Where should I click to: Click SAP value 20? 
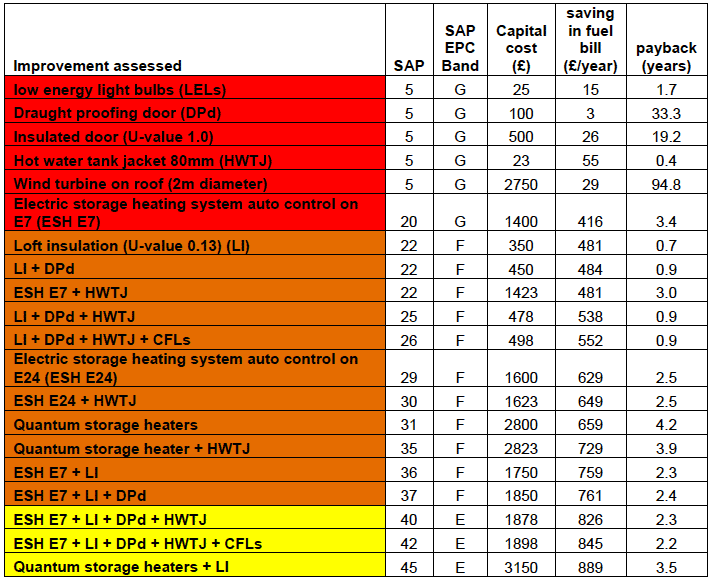tap(409, 222)
